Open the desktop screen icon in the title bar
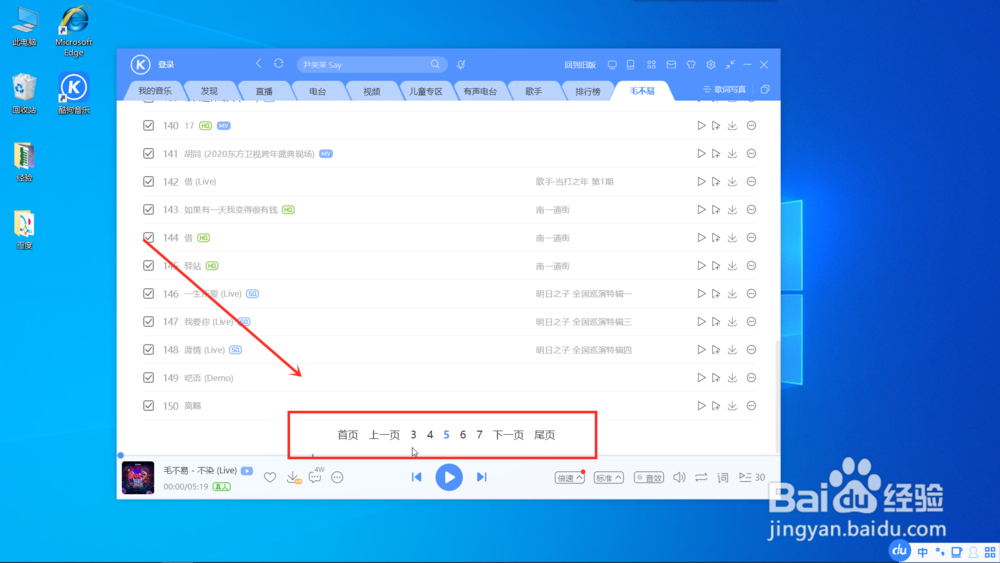Screen dimensions: 1000x563 (612, 65)
